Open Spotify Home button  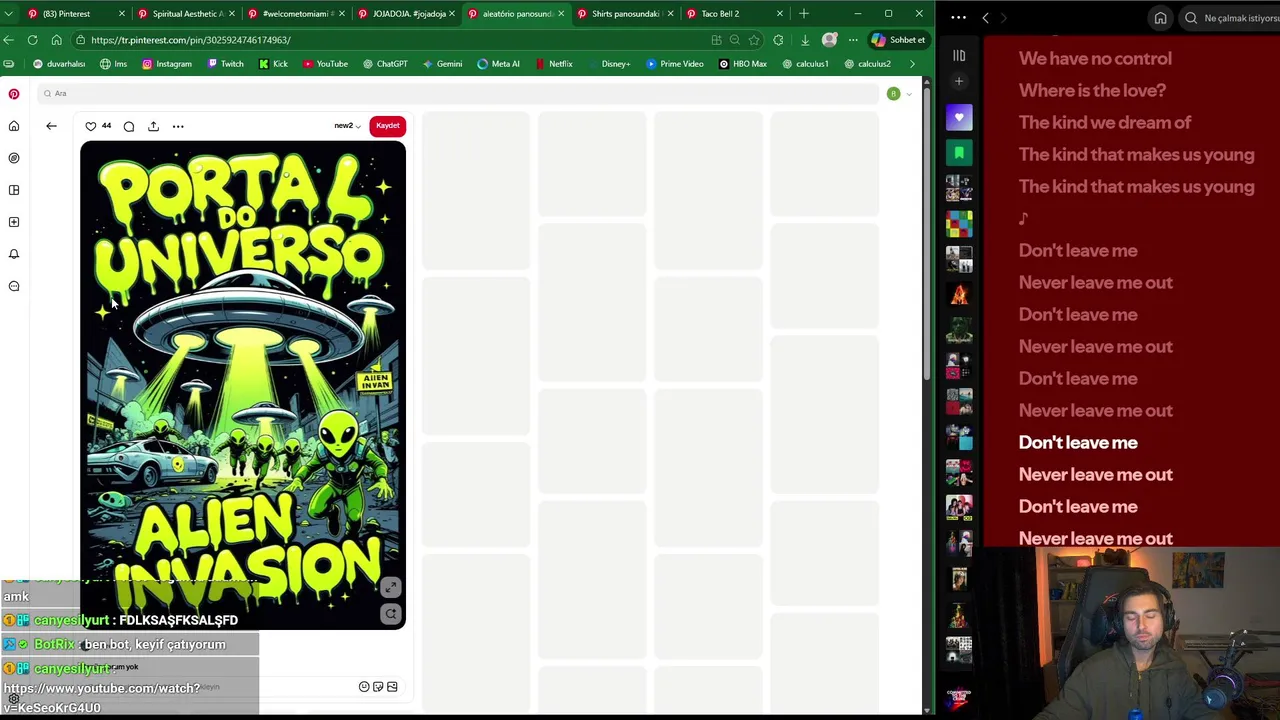(1160, 18)
